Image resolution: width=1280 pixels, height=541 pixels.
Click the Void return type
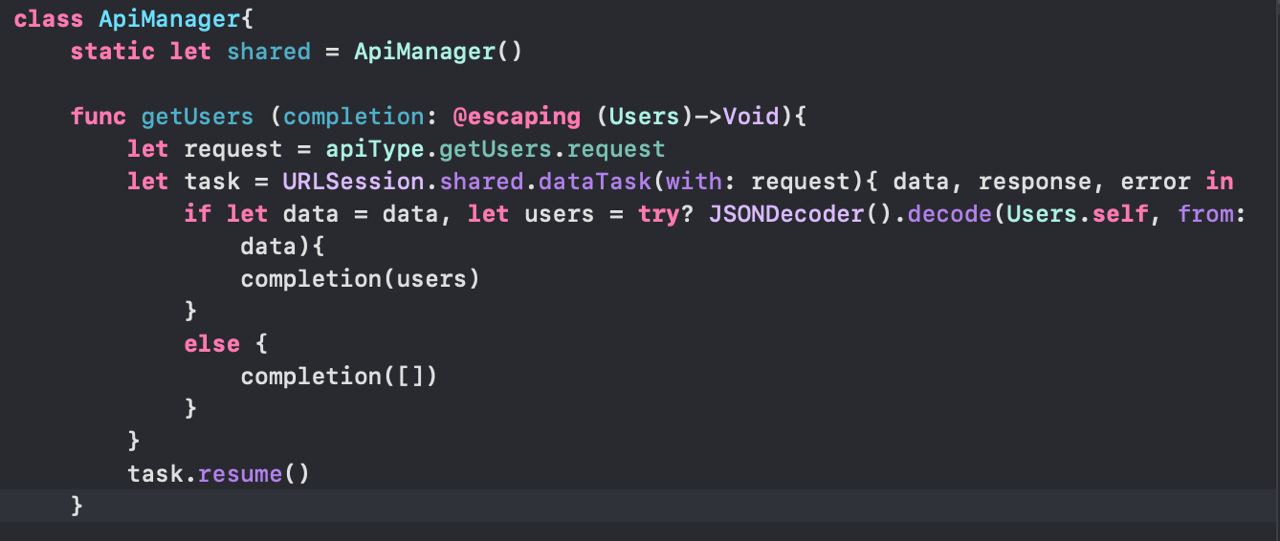(x=759, y=116)
